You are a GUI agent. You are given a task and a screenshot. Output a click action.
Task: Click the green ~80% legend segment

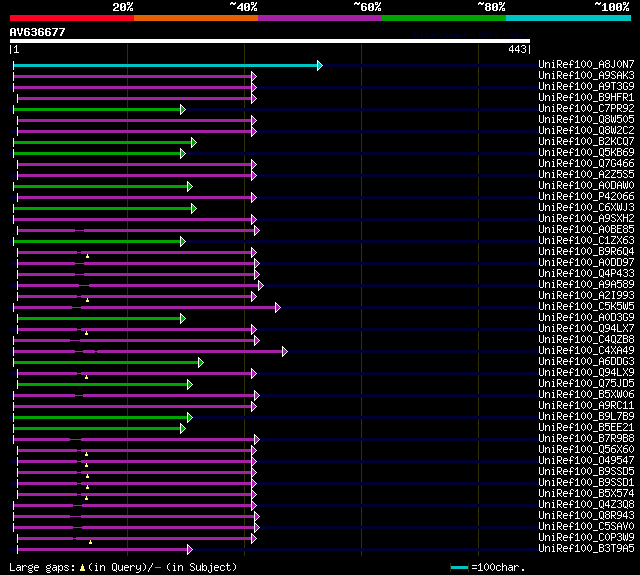tap(444, 18)
